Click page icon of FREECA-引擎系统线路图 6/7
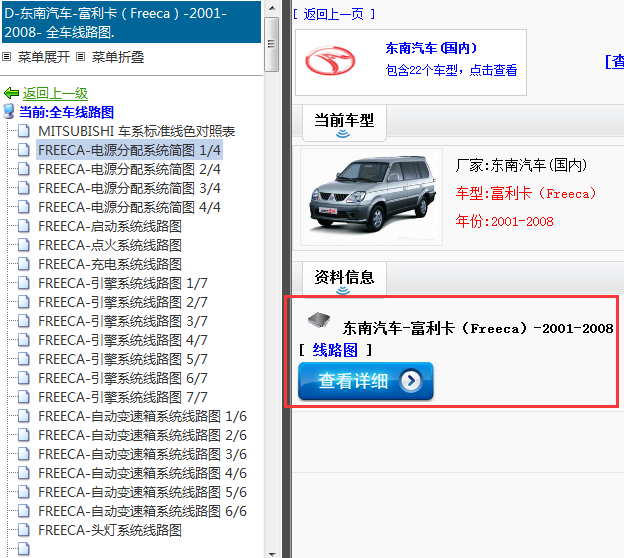 [24, 378]
